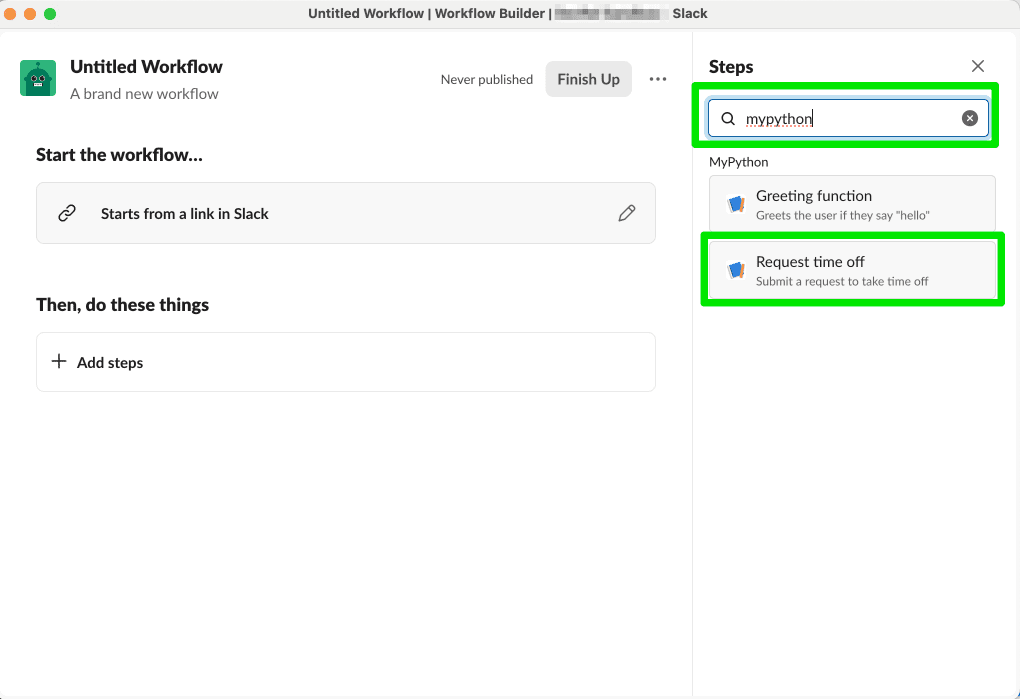
Task: Click the chain link icon in trigger row
Action: pos(67,213)
